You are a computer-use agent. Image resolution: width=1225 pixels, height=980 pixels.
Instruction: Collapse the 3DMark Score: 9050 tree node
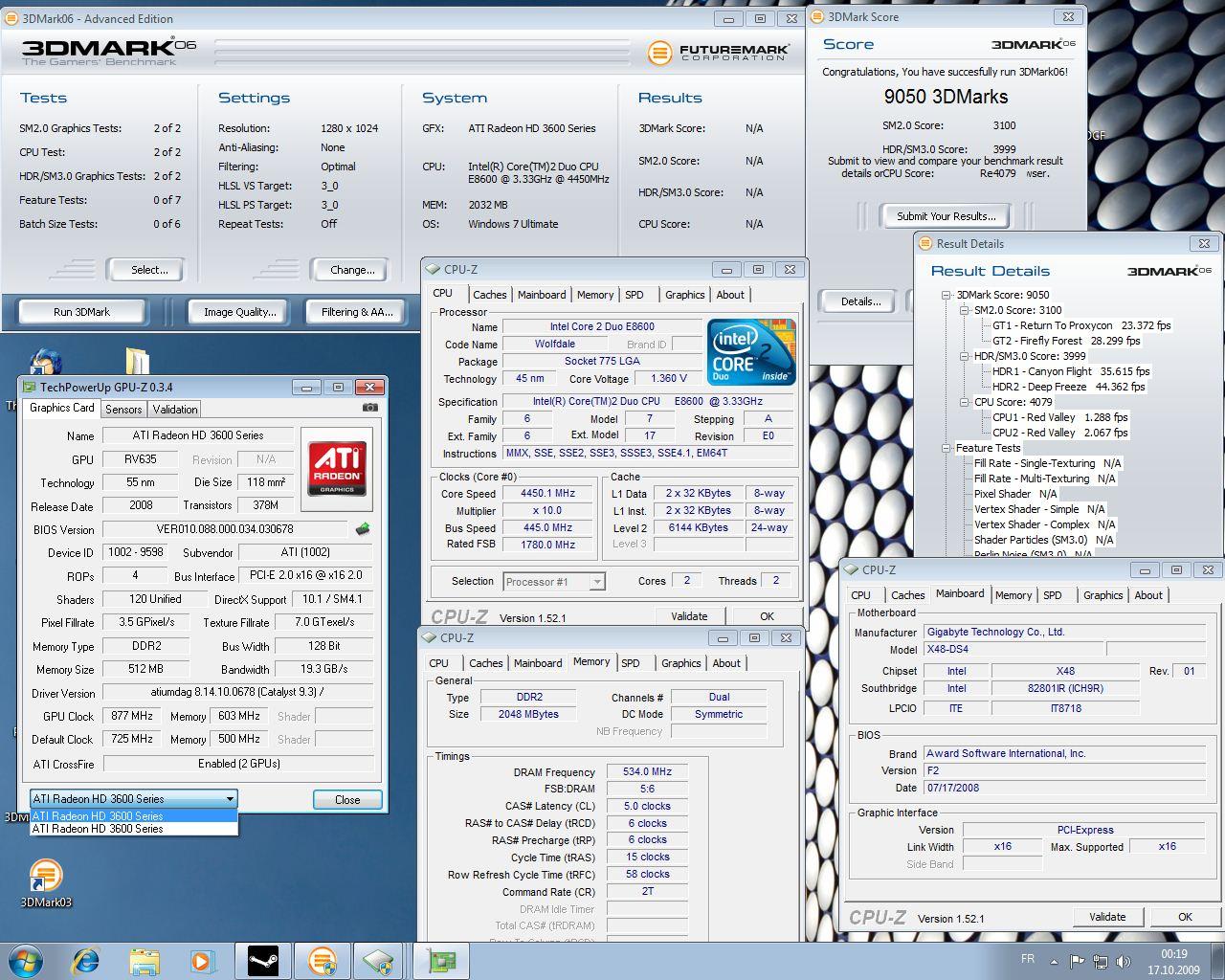[x=945, y=295]
